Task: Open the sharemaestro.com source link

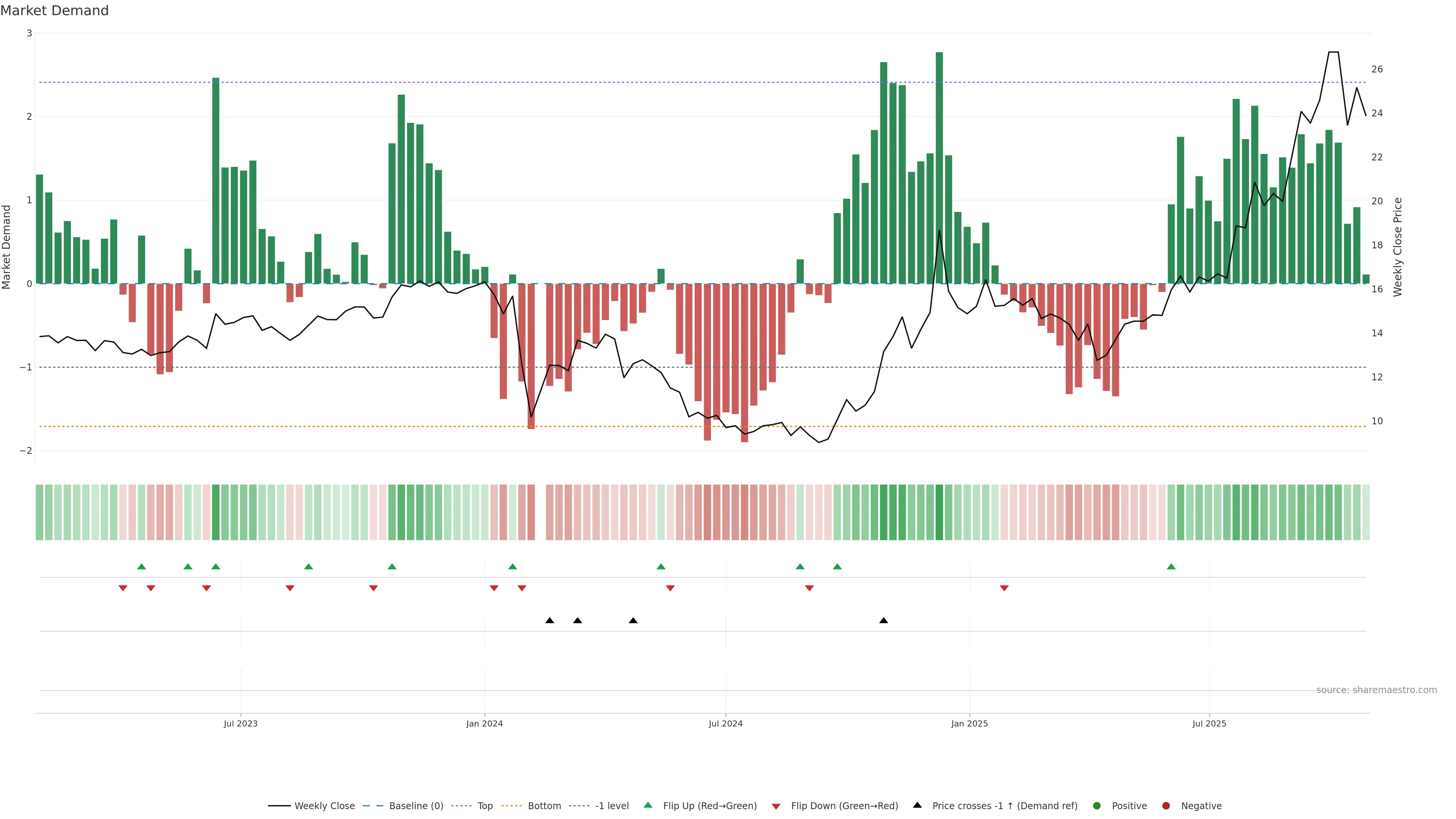Action: click(1376, 690)
